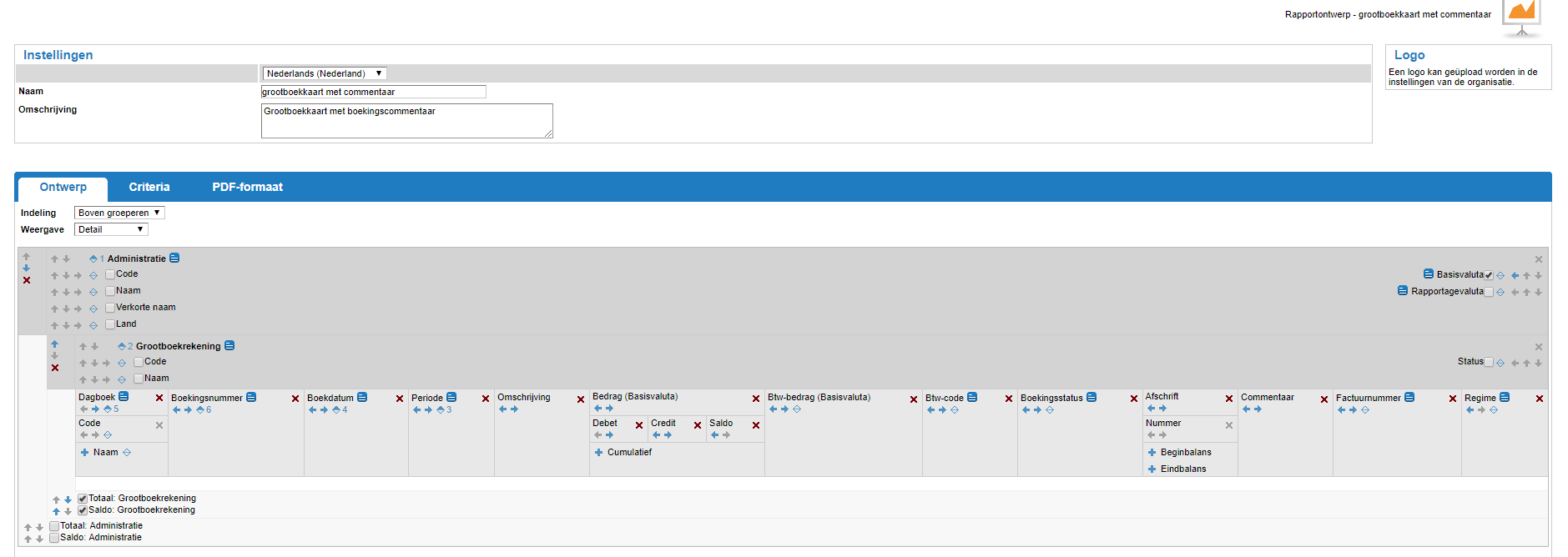Click the Naam text input field
1568x557 pixels.
(373, 92)
